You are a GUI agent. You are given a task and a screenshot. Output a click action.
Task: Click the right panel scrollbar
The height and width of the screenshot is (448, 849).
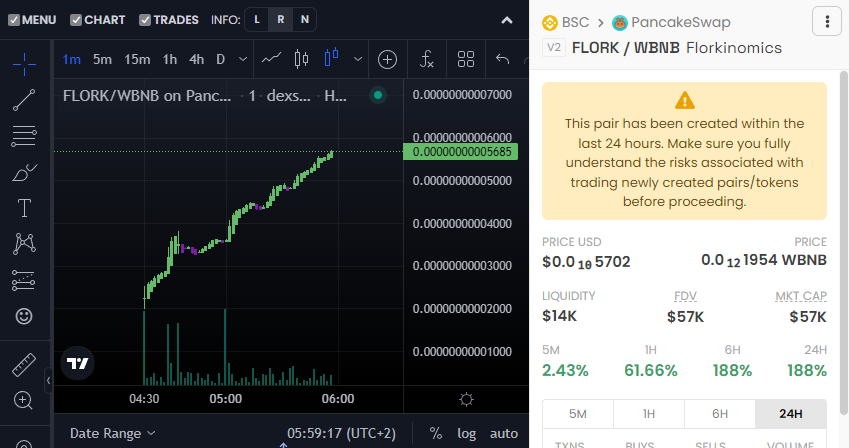[x=844, y=243]
